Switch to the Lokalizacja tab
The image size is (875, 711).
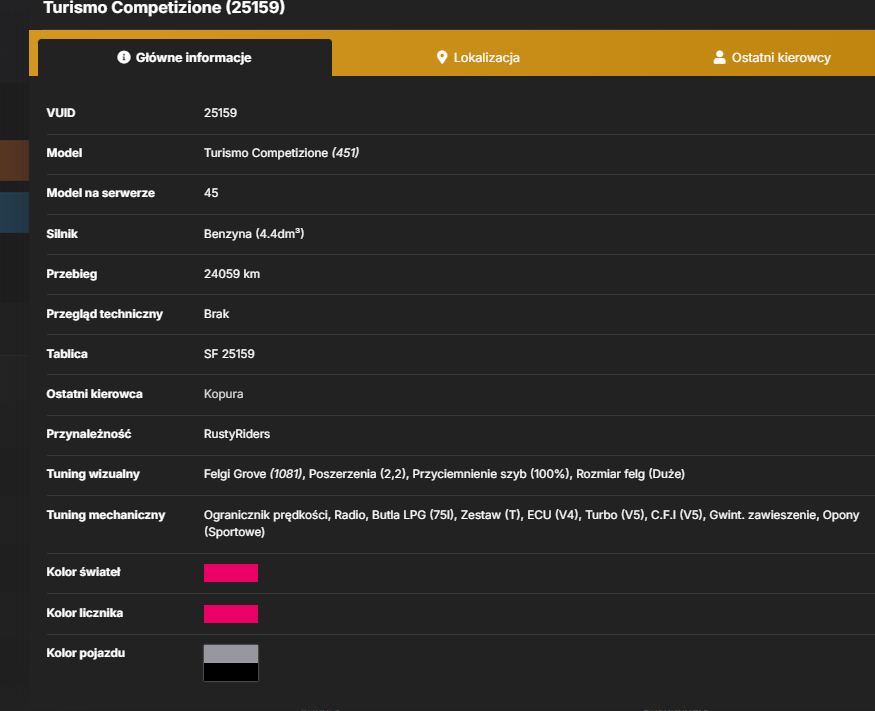[478, 57]
